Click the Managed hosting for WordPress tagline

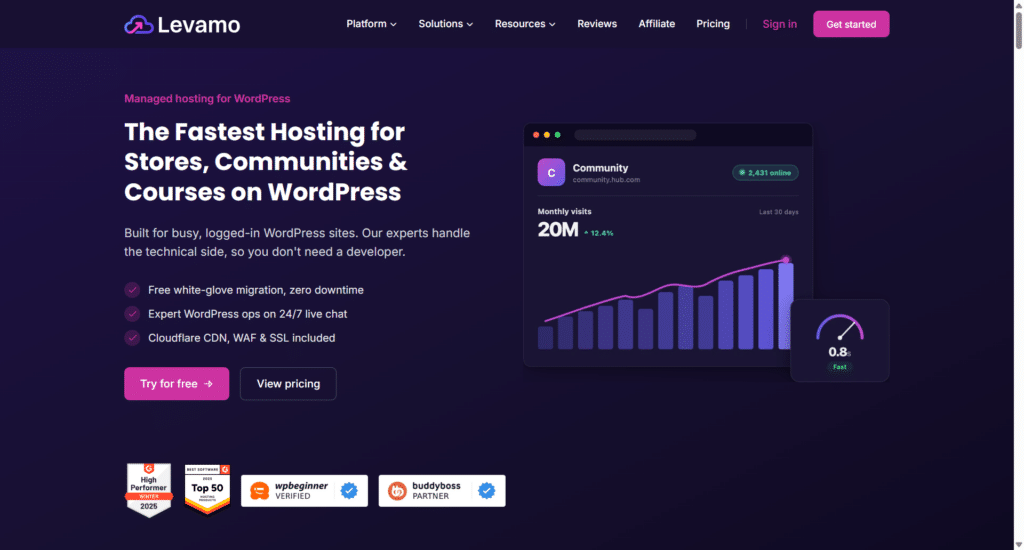(207, 99)
